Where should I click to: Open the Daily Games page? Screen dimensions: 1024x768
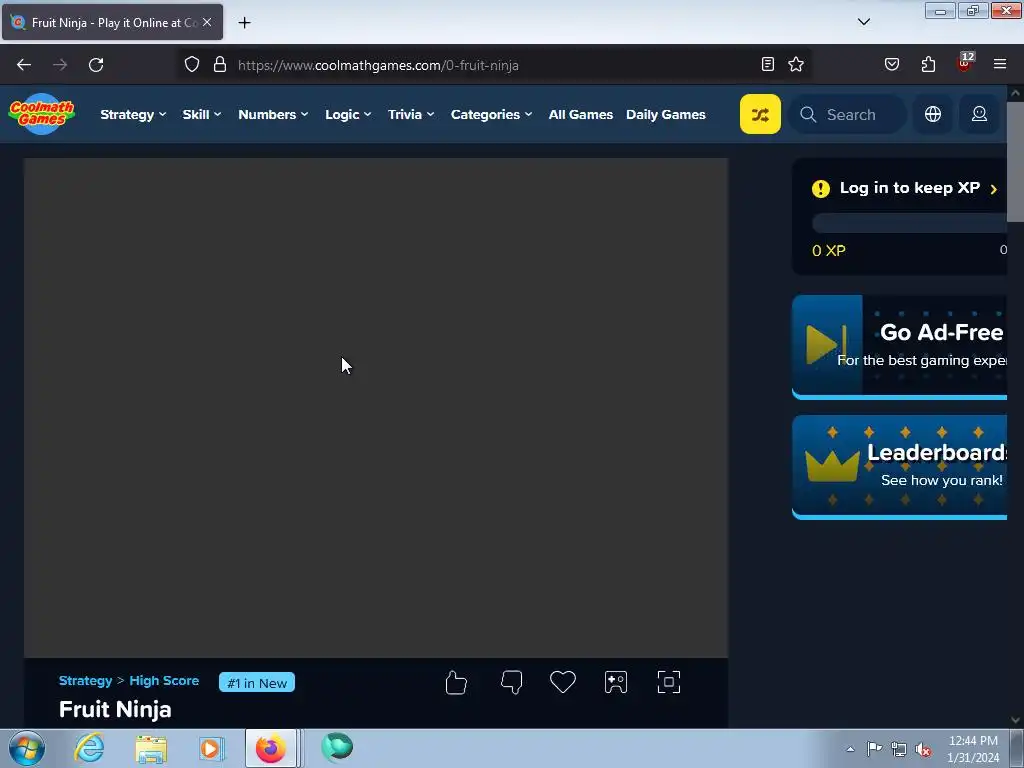click(665, 114)
